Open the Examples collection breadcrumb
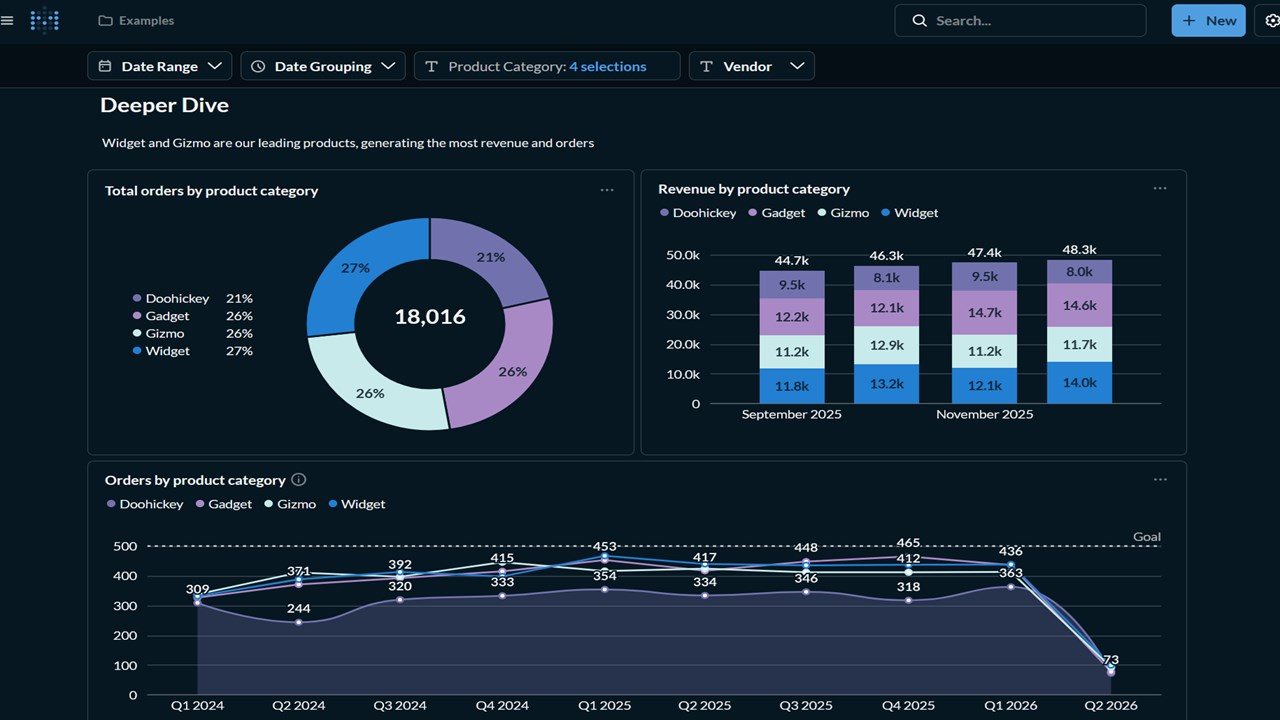Viewport: 1280px width, 720px height. (146, 21)
